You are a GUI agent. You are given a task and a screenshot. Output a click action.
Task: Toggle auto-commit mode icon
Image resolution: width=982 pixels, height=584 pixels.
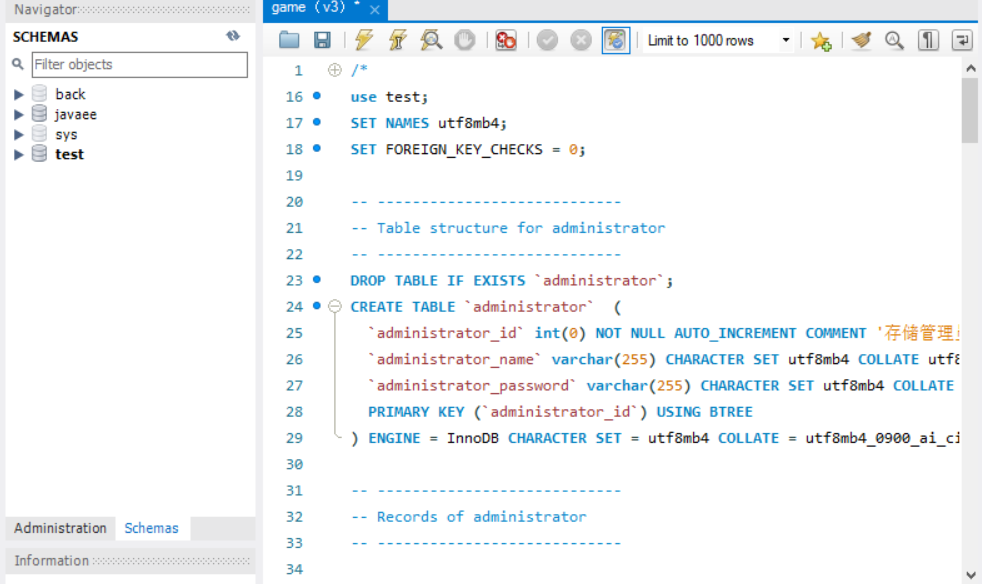[616, 40]
